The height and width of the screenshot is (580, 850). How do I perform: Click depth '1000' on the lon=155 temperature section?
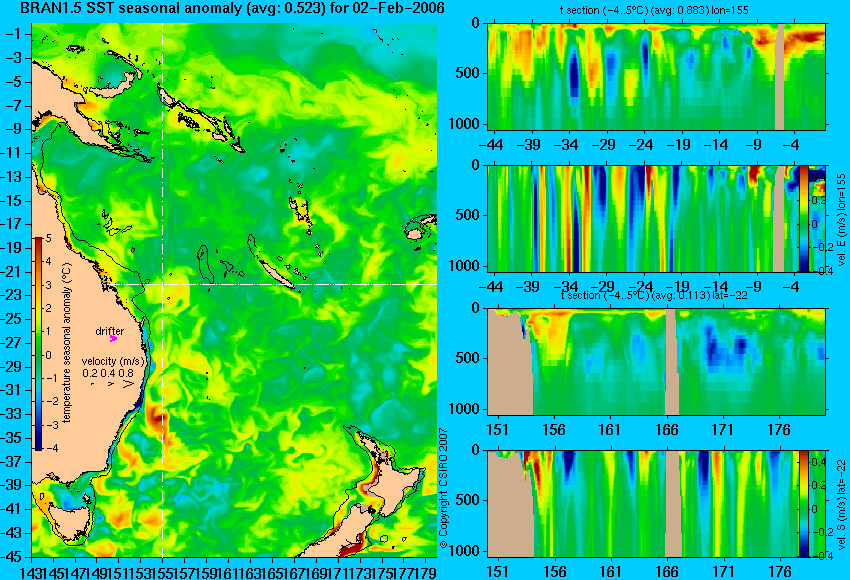point(465,125)
